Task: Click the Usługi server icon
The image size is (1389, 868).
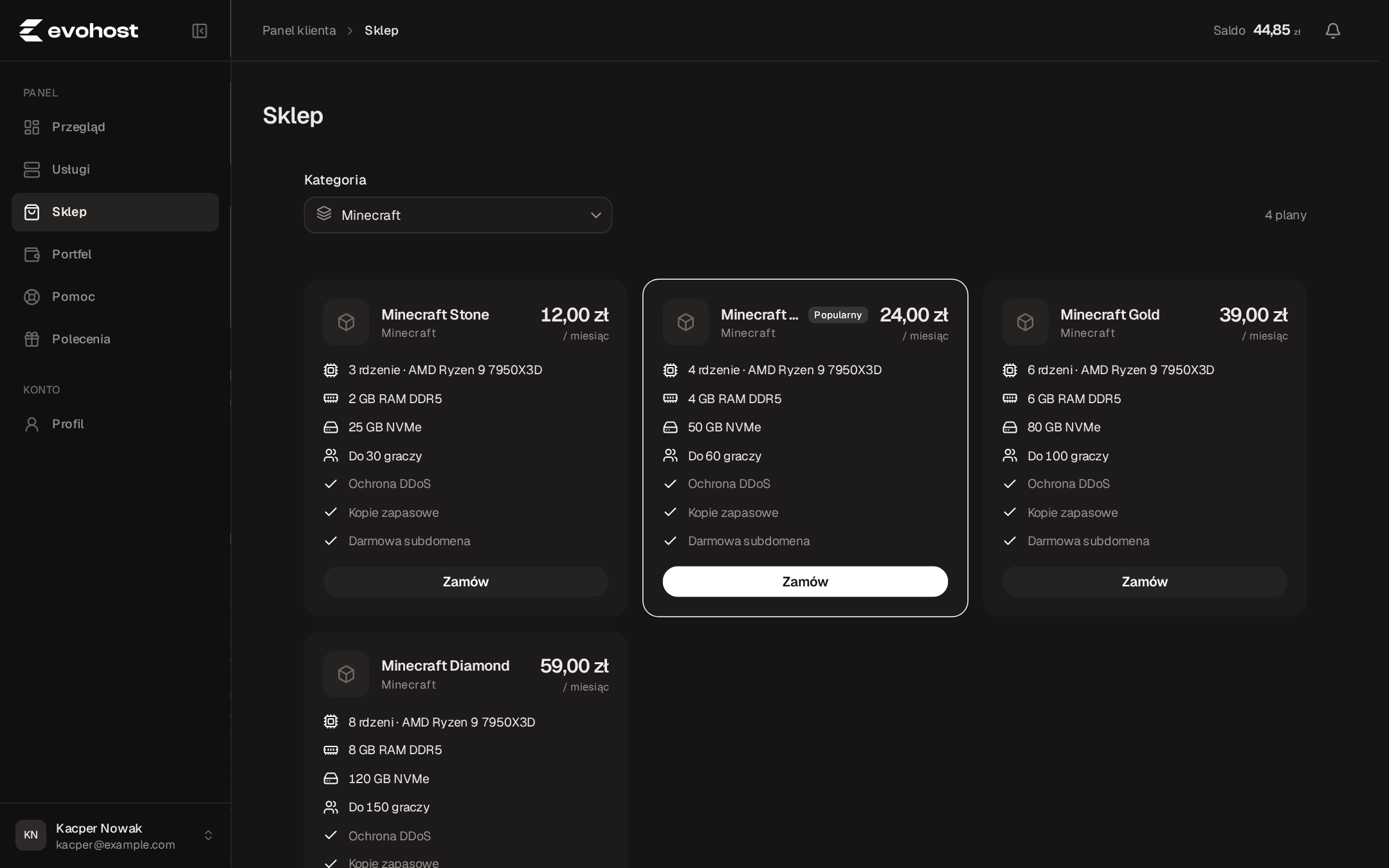Action: click(x=32, y=170)
